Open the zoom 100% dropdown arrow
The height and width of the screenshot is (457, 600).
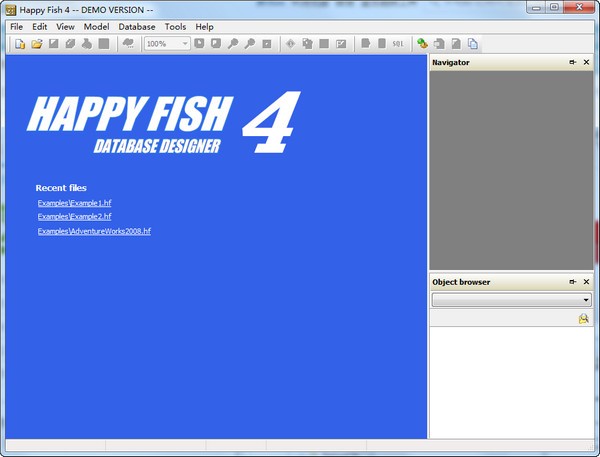pos(185,44)
